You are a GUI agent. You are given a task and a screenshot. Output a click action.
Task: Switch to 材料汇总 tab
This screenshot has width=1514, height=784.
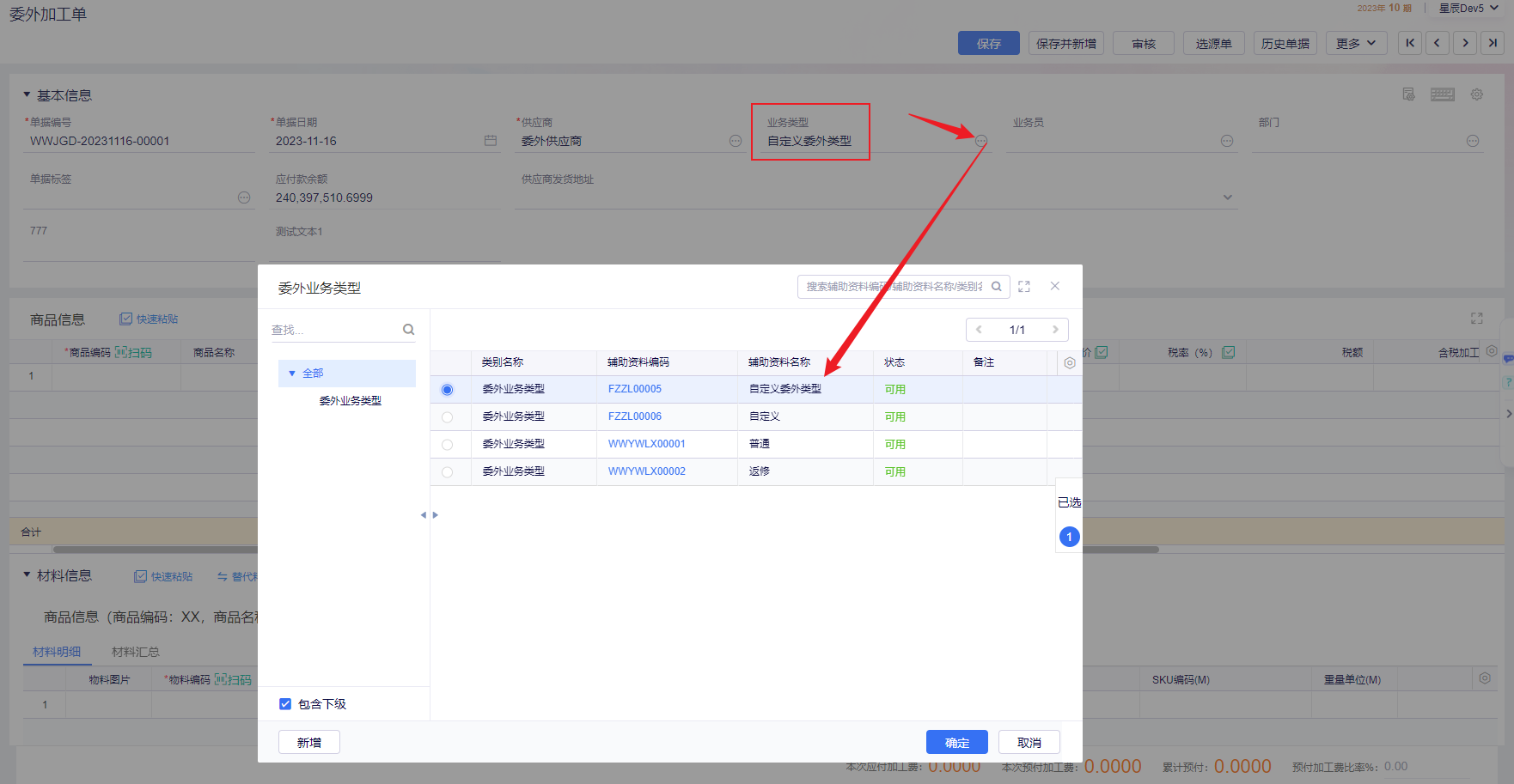click(136, 652)
